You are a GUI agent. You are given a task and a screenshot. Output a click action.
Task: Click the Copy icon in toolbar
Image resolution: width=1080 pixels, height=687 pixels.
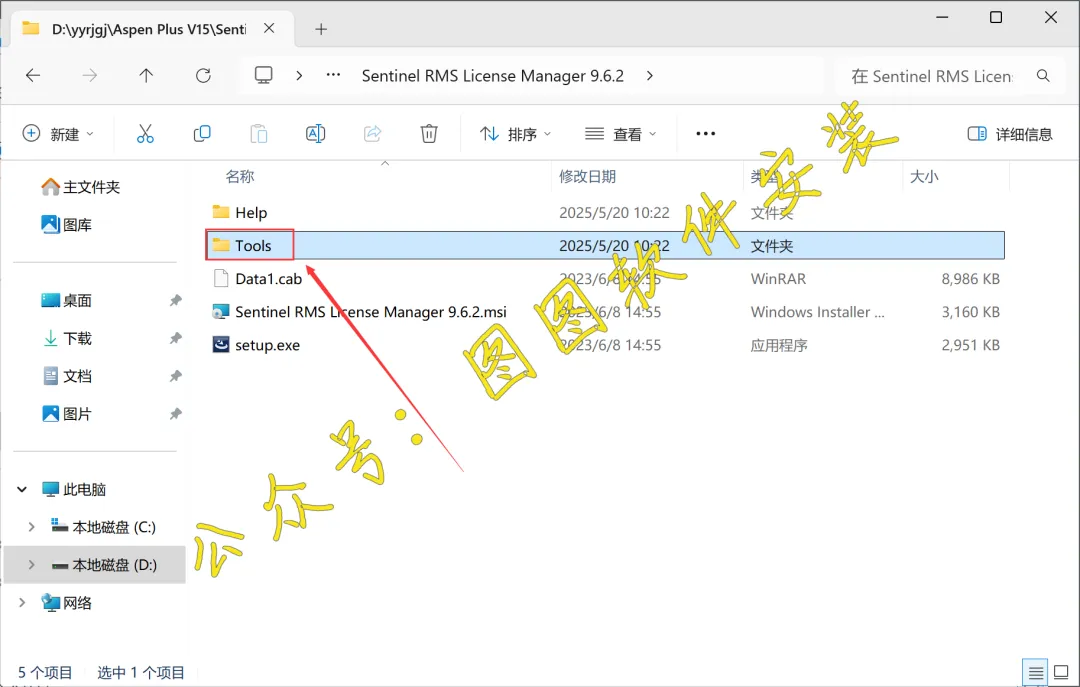click(202, 134)
